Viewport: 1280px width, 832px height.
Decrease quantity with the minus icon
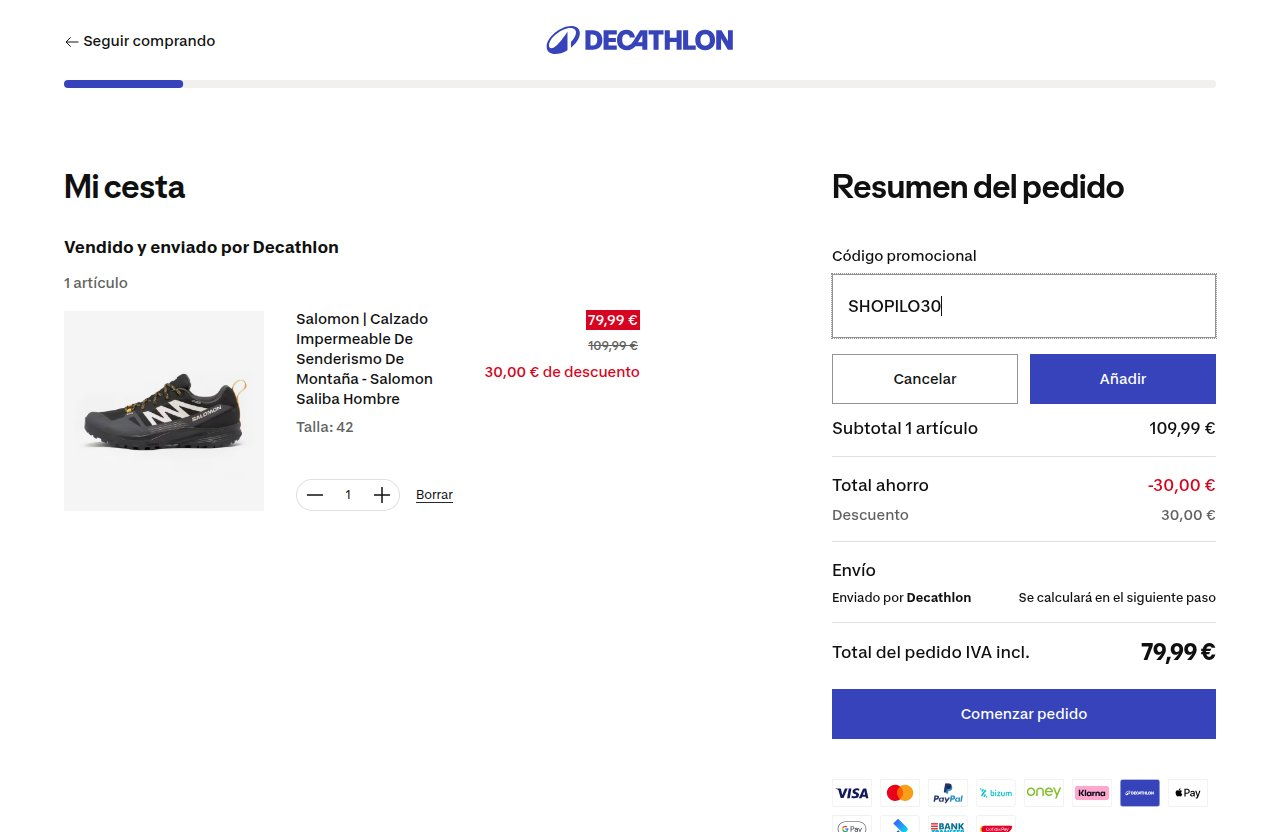coord(315,495)
